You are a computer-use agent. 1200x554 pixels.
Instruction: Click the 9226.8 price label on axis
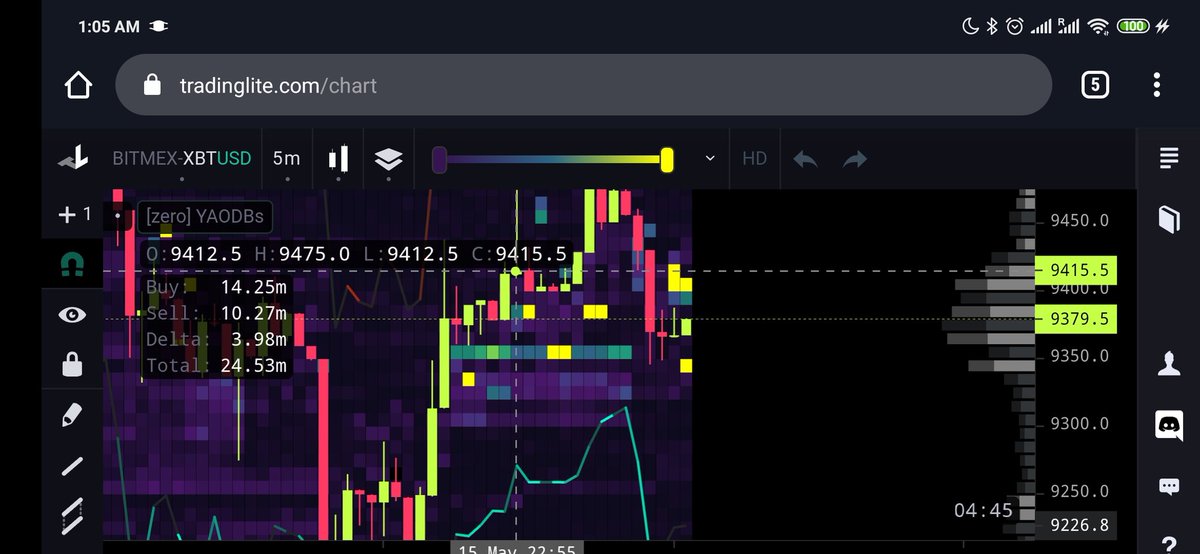(x=1076, y=524)
